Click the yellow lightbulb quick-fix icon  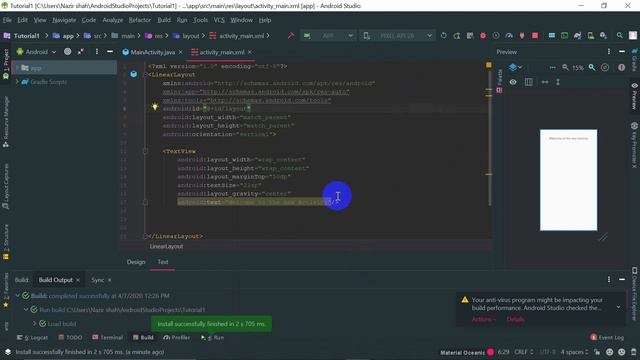click(x=155, y=107)
